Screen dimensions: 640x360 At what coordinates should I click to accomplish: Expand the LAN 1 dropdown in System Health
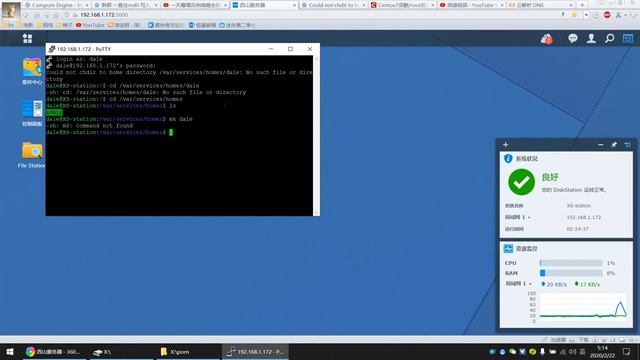pyautogui.click(x=529, y=218)
